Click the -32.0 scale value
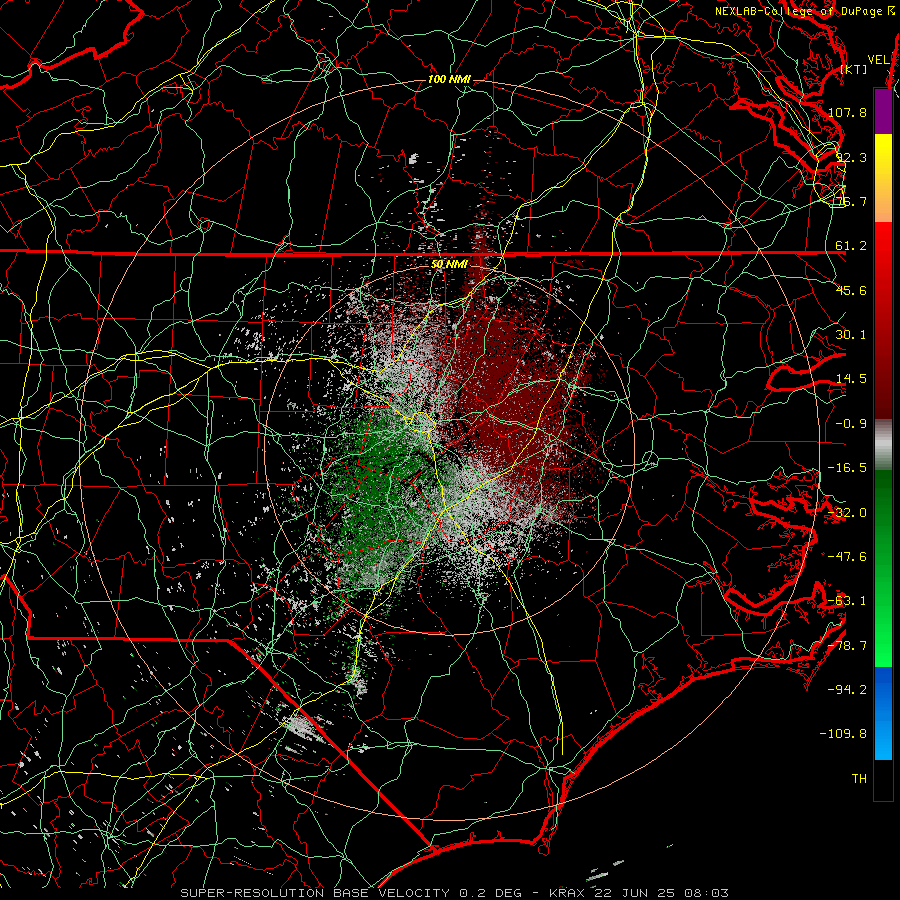This screenshot has height=900, width=900. 847,513
